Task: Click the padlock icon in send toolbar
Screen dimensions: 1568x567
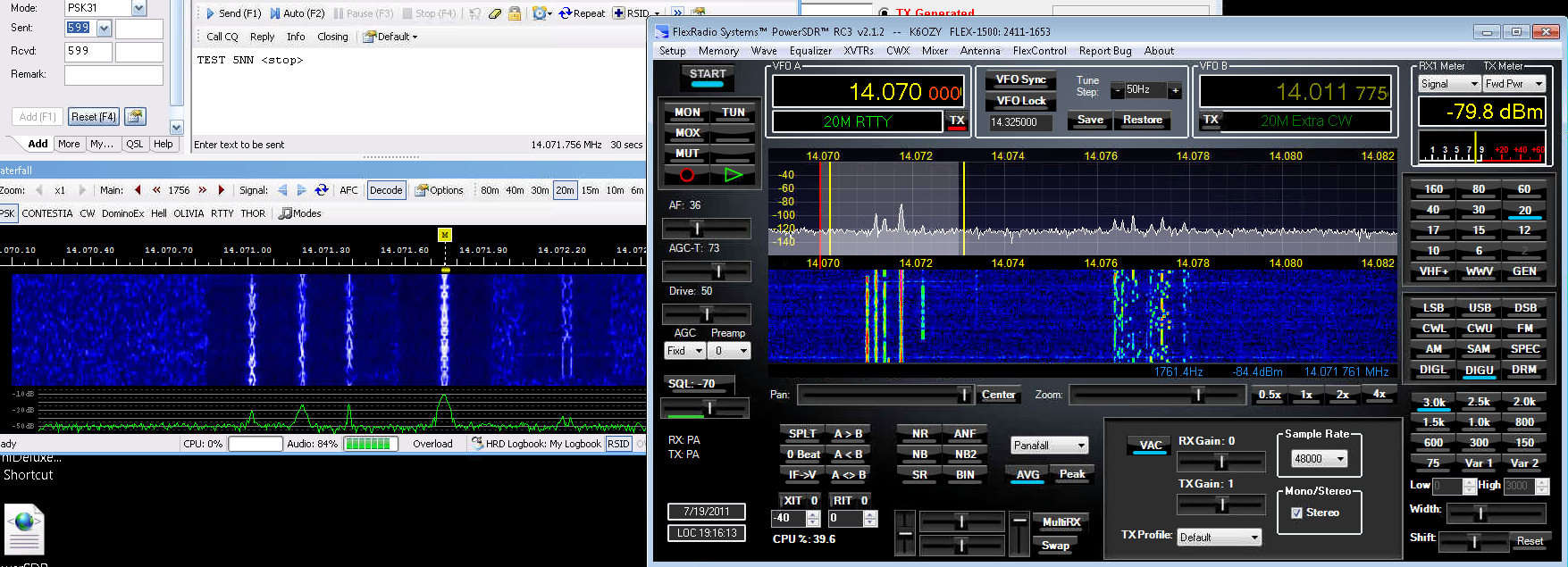Action: tap(515, 13)
